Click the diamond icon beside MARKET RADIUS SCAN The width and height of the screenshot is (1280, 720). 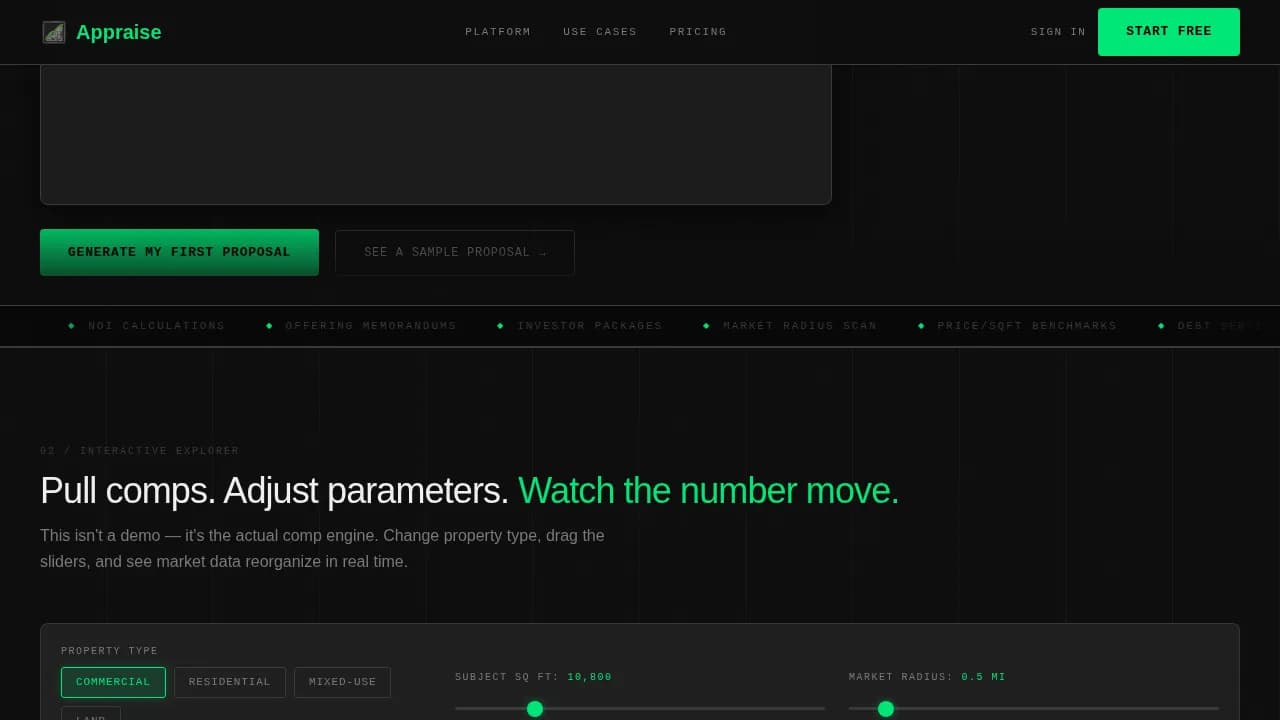706,325
